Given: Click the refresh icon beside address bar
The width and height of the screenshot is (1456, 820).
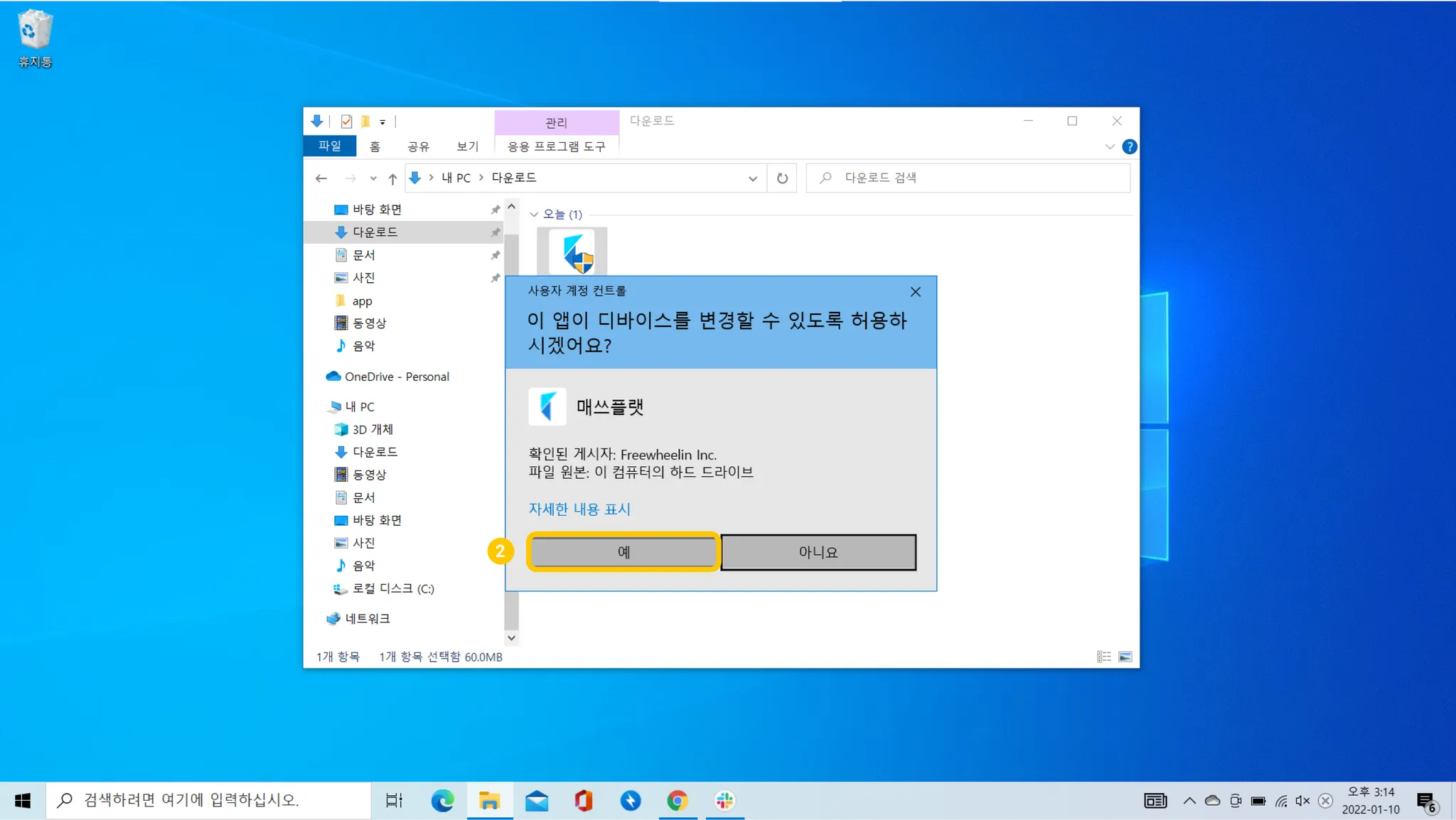Looking at the screenshot, I should click(x=782, y=178).
